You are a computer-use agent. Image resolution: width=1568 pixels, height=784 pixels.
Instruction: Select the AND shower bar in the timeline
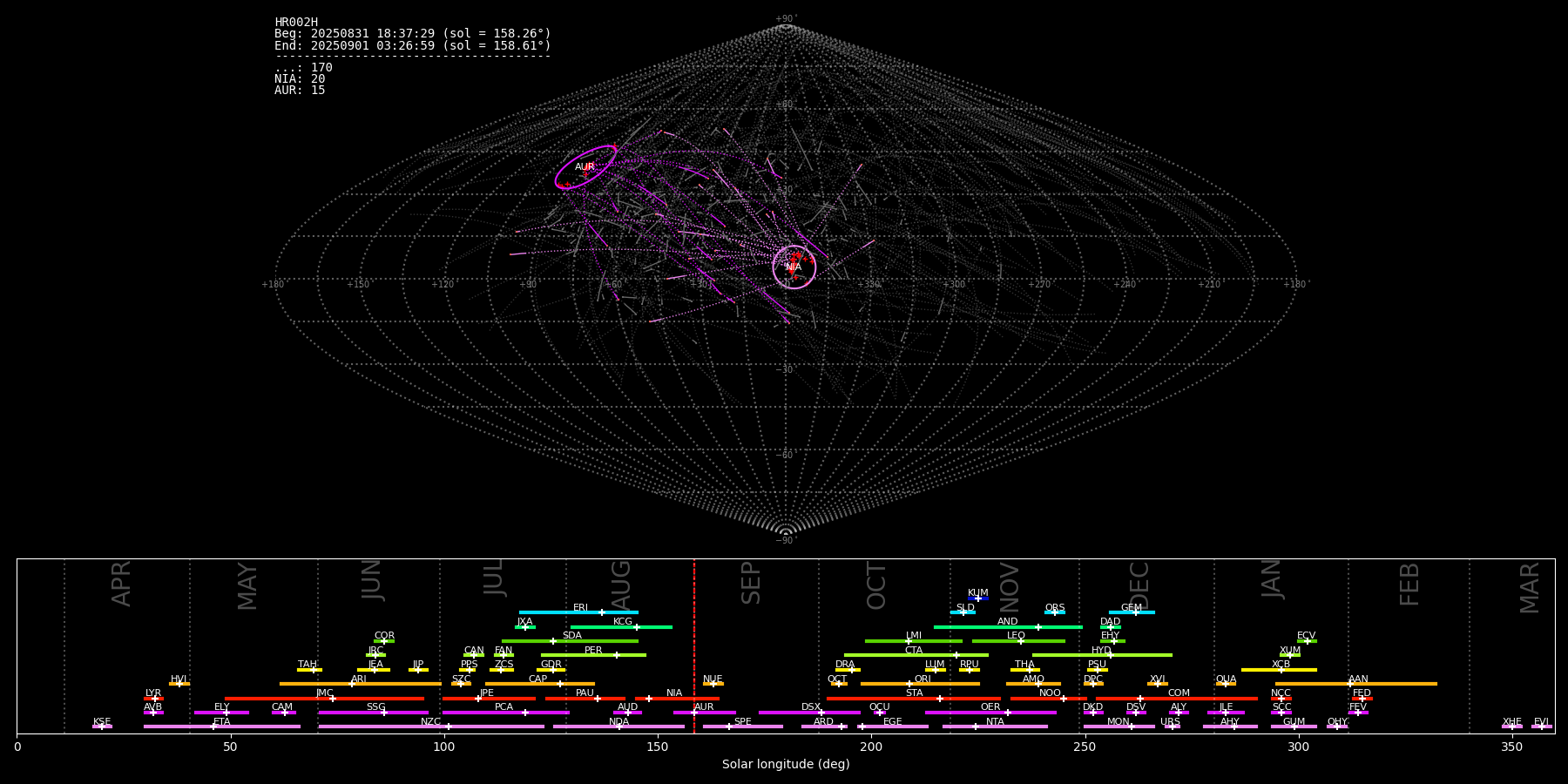point(1008,627)
